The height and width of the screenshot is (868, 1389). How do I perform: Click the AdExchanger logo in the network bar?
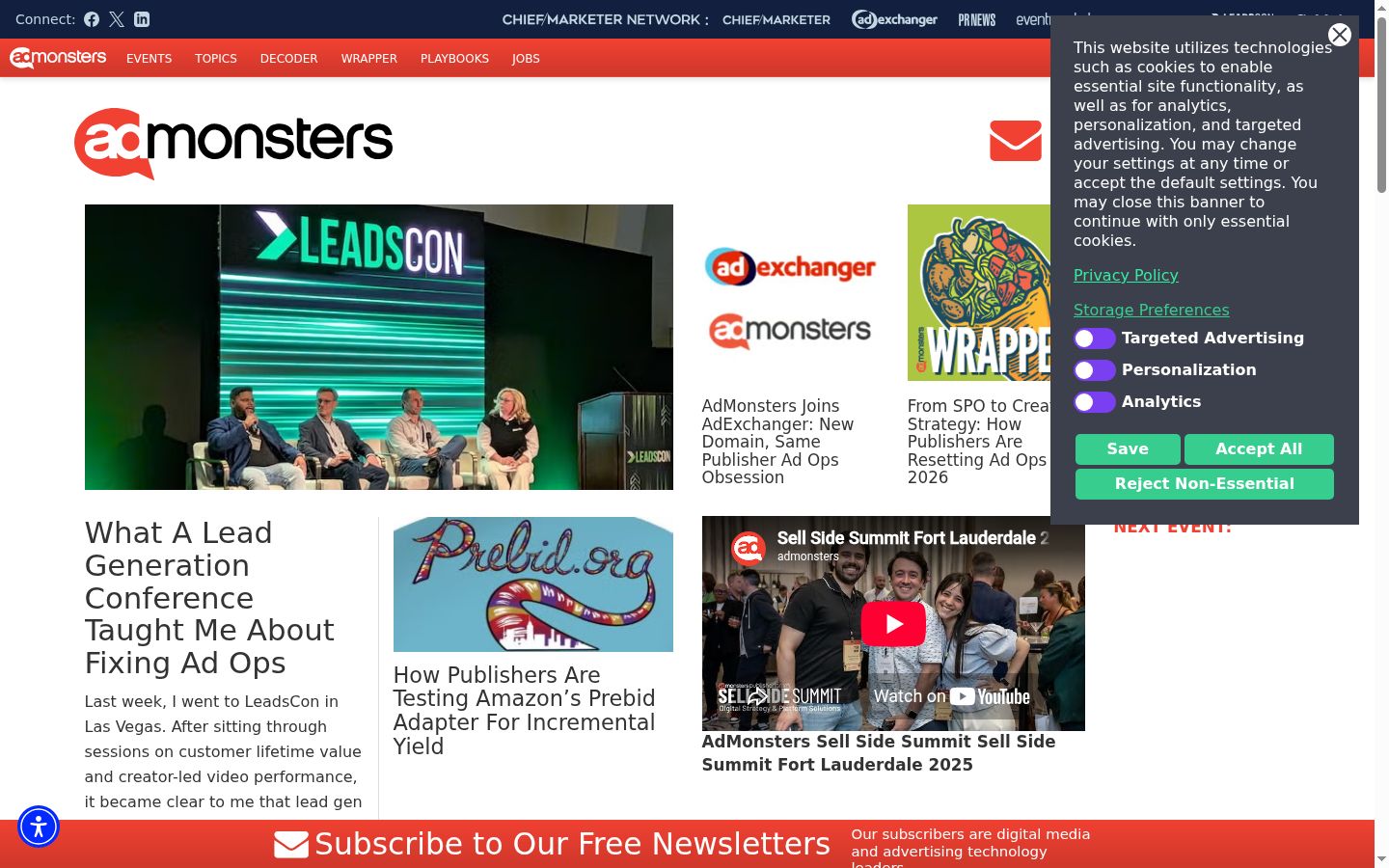click(894, 19)
